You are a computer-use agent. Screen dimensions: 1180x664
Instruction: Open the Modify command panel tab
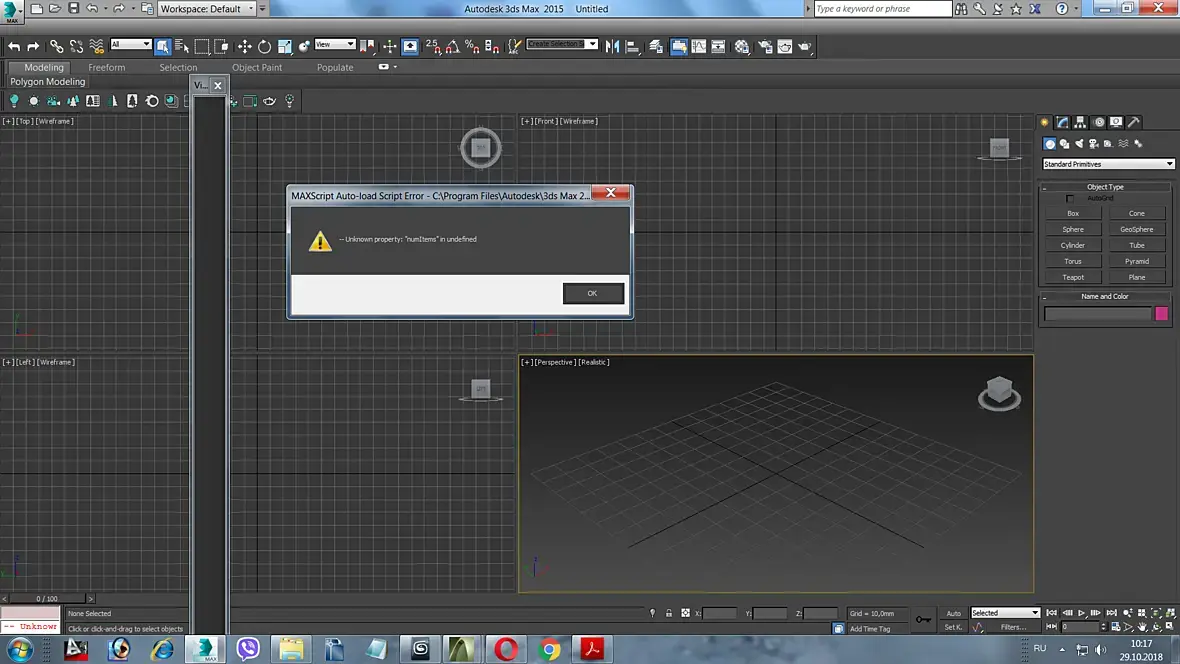[1063, 122]
